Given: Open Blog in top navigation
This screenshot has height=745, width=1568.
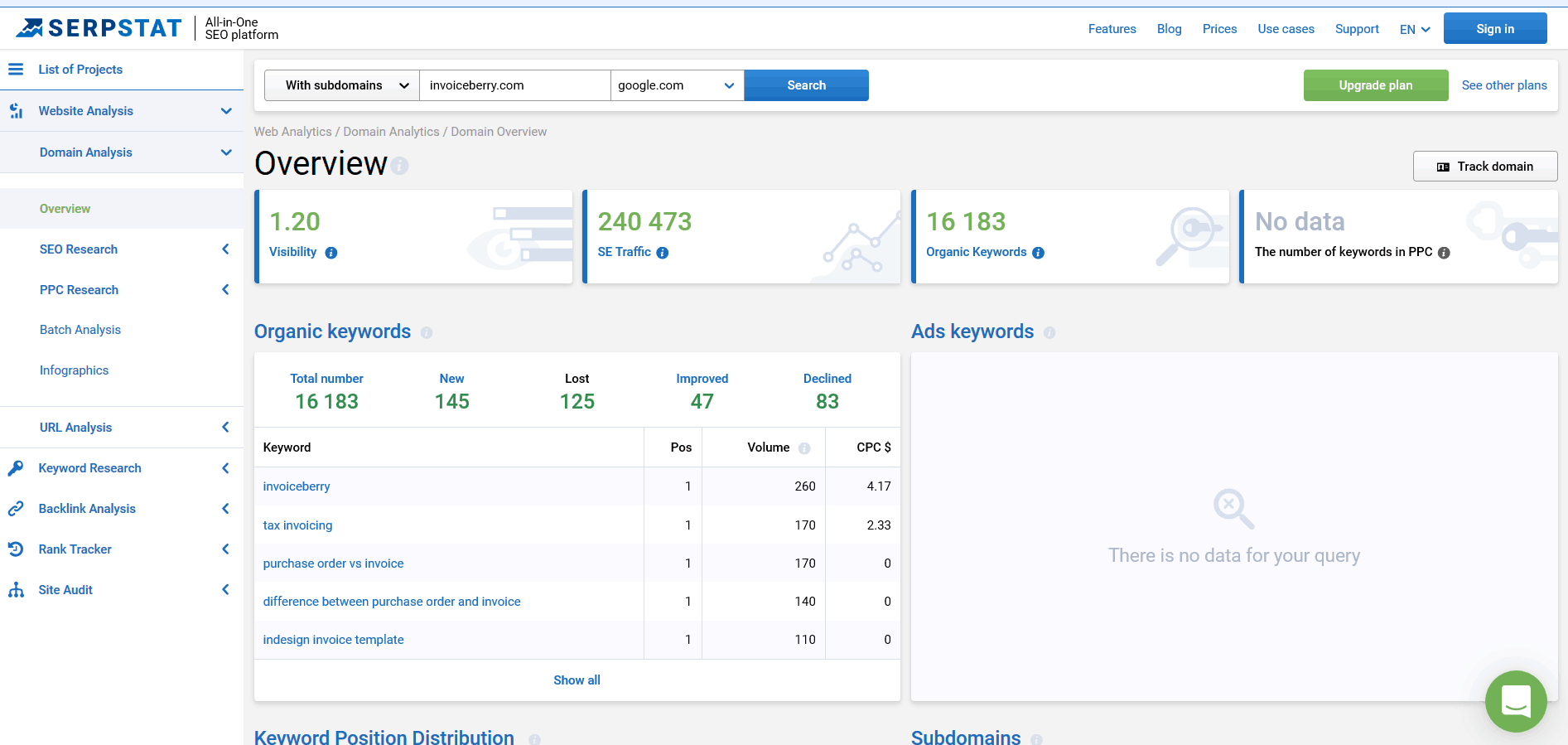Looking at the screenshot, I should [1169, 29].
